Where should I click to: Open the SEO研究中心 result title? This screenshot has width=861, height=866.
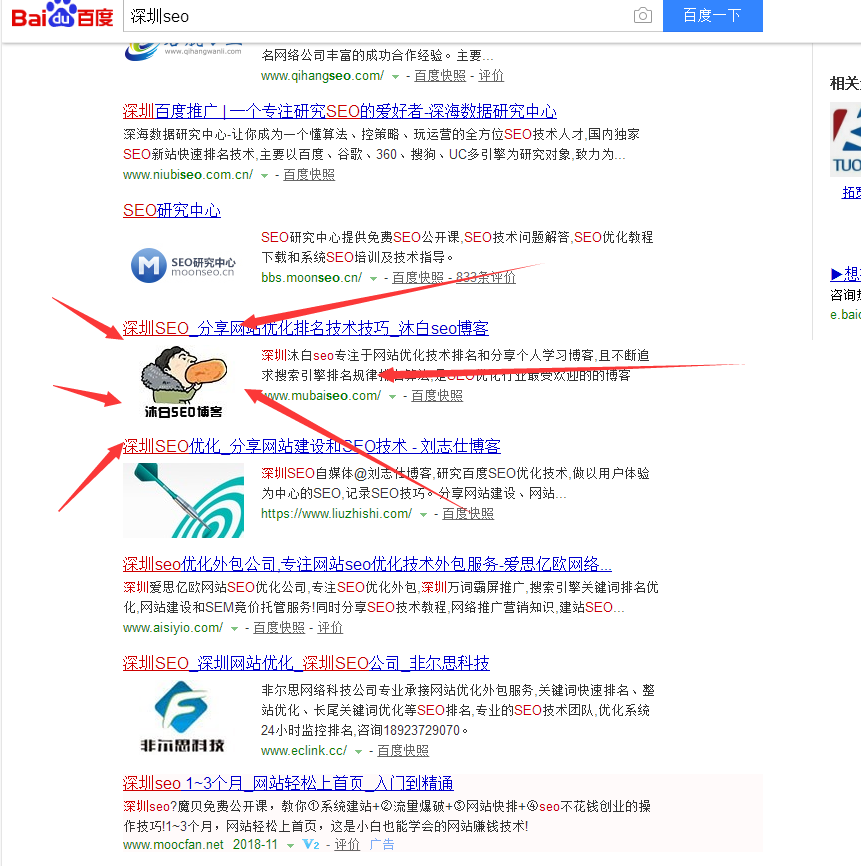click(x=172, y=210)
